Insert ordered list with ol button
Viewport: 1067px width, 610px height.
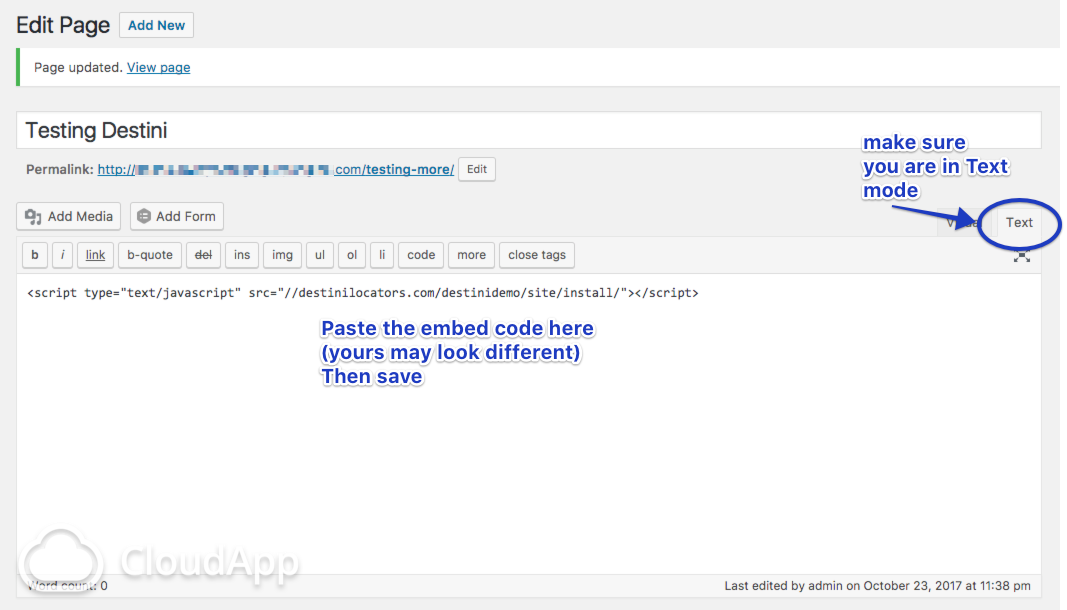[x=352, y=255]
